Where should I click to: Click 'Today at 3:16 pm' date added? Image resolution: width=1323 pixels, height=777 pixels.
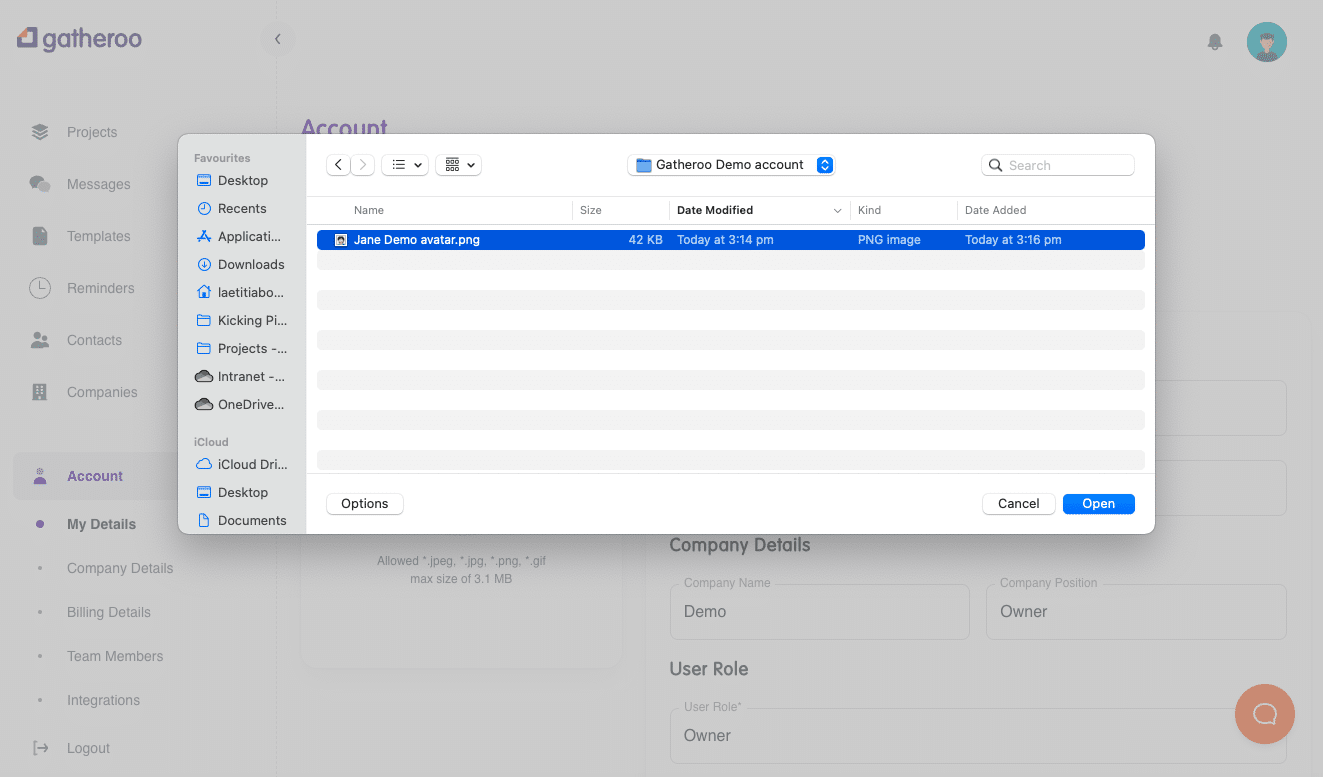point(1013,240)
